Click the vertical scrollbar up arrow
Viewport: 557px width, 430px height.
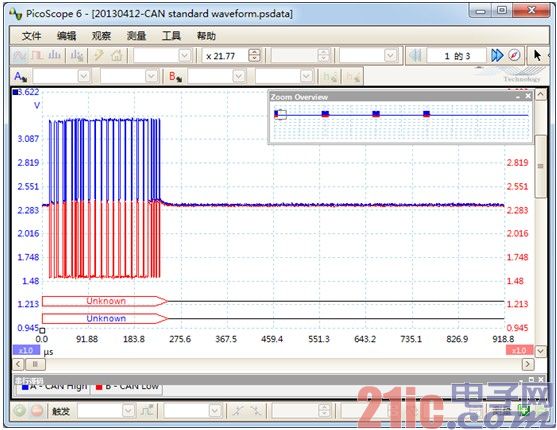tap(540, 95)
